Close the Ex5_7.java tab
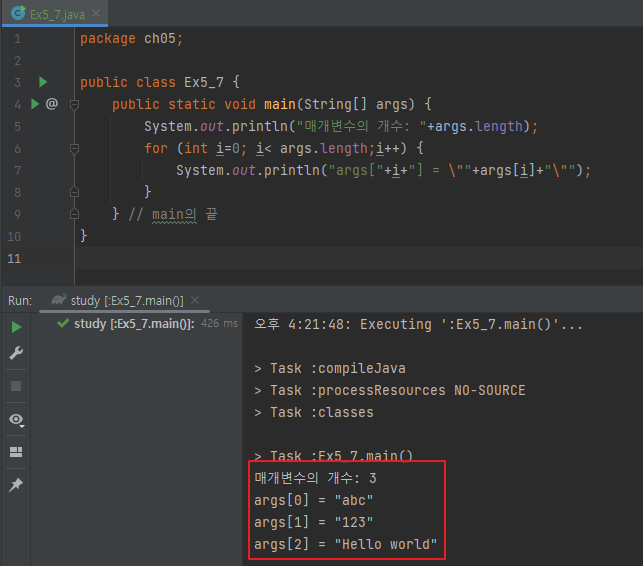 click(x=96, y=14)
